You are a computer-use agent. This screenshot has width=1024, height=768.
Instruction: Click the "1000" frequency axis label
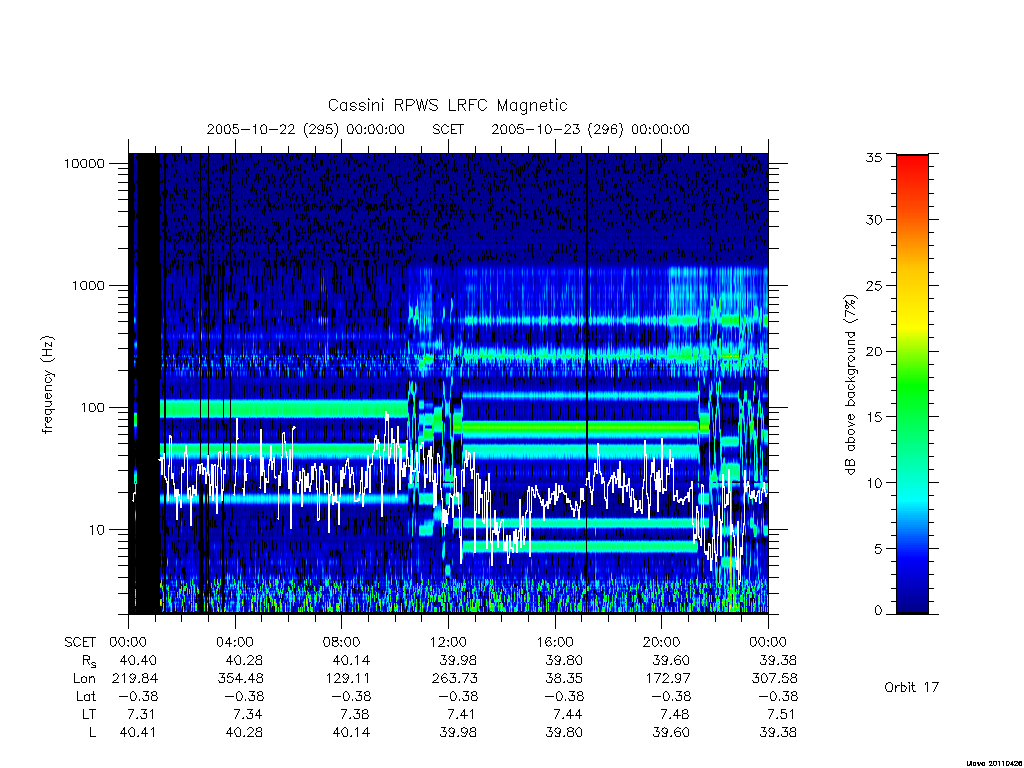[88, 285]
